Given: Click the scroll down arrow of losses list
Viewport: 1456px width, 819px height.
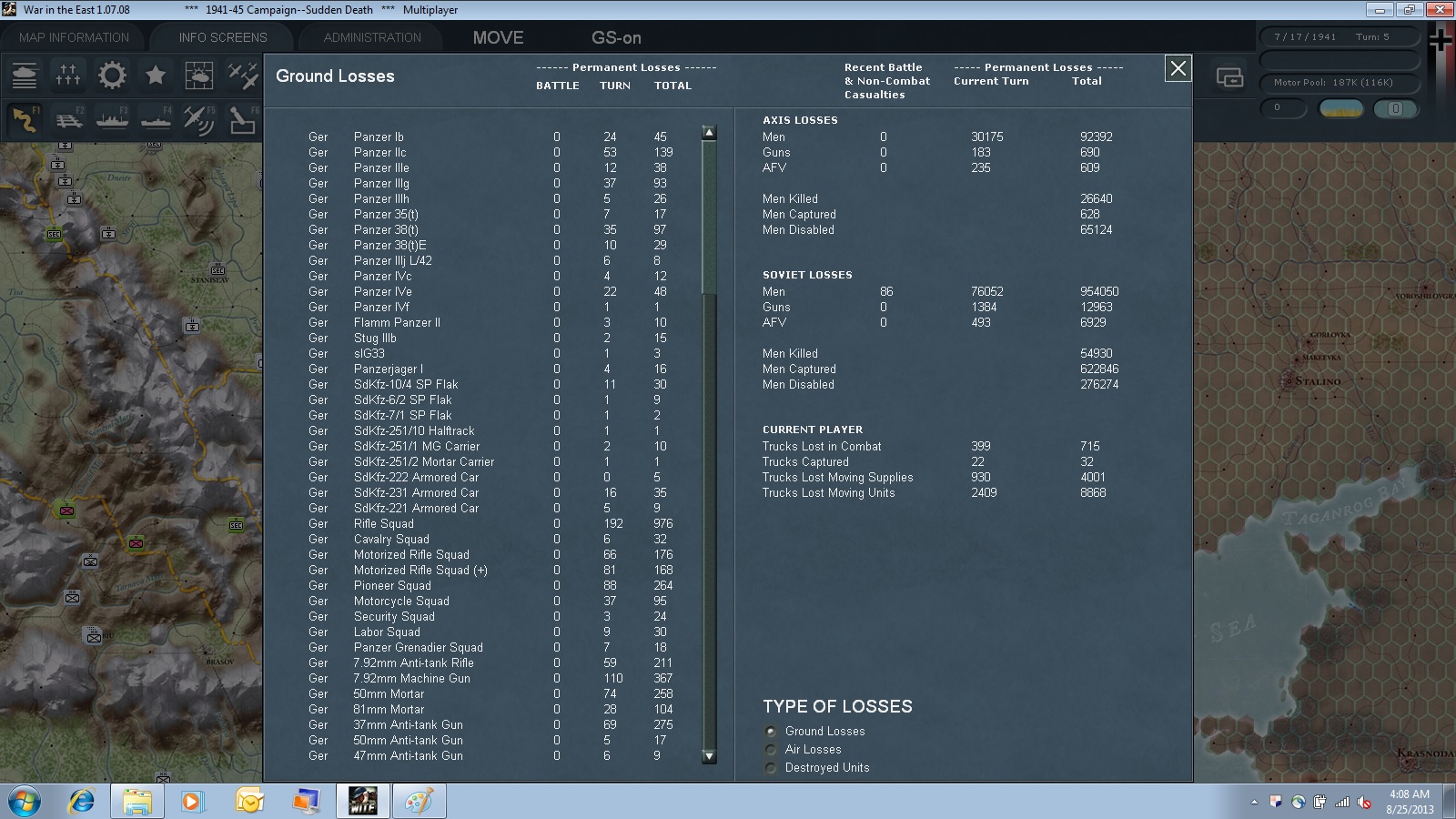Looking at the screenshot, I should click(710, 756).
